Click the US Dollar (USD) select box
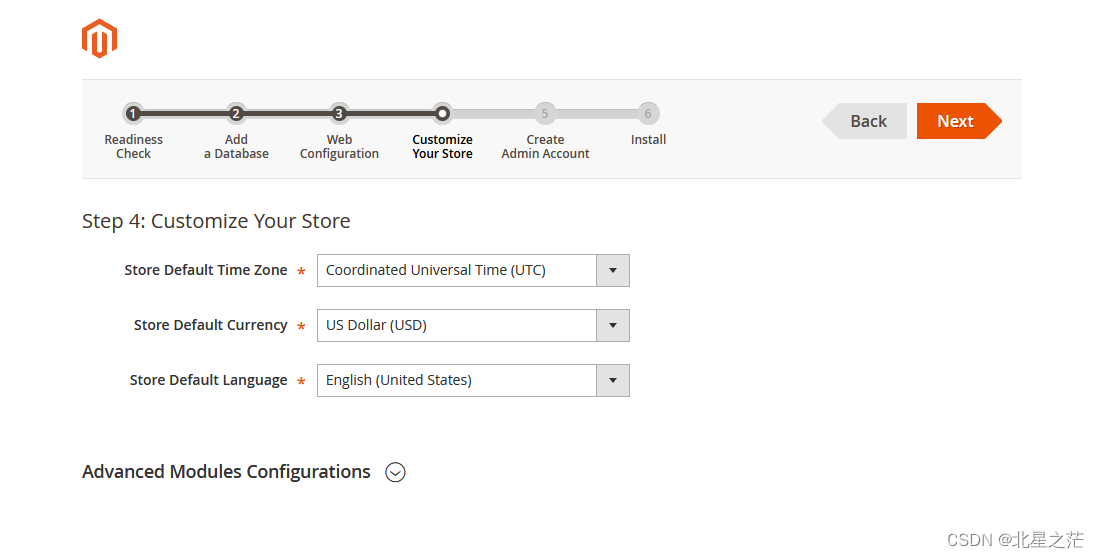 click(473, 325)
